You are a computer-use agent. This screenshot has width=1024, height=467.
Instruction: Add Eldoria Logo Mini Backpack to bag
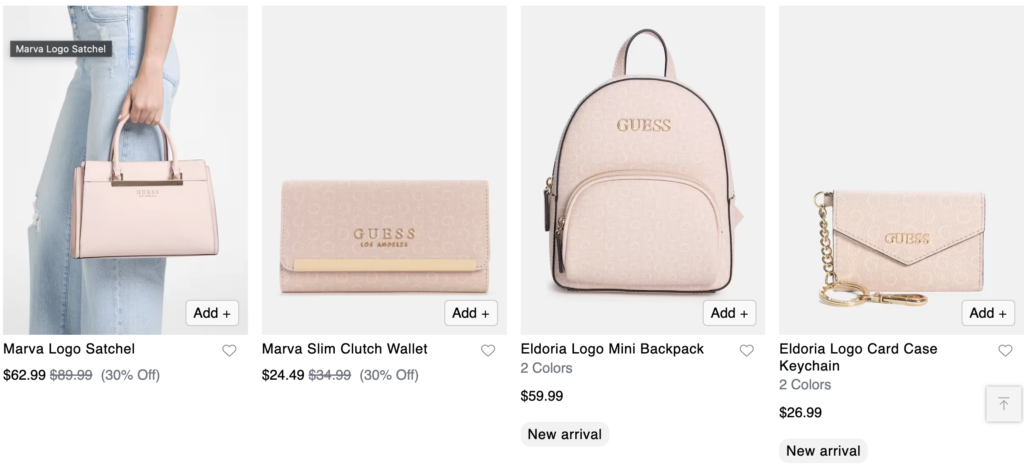point(729,313)
